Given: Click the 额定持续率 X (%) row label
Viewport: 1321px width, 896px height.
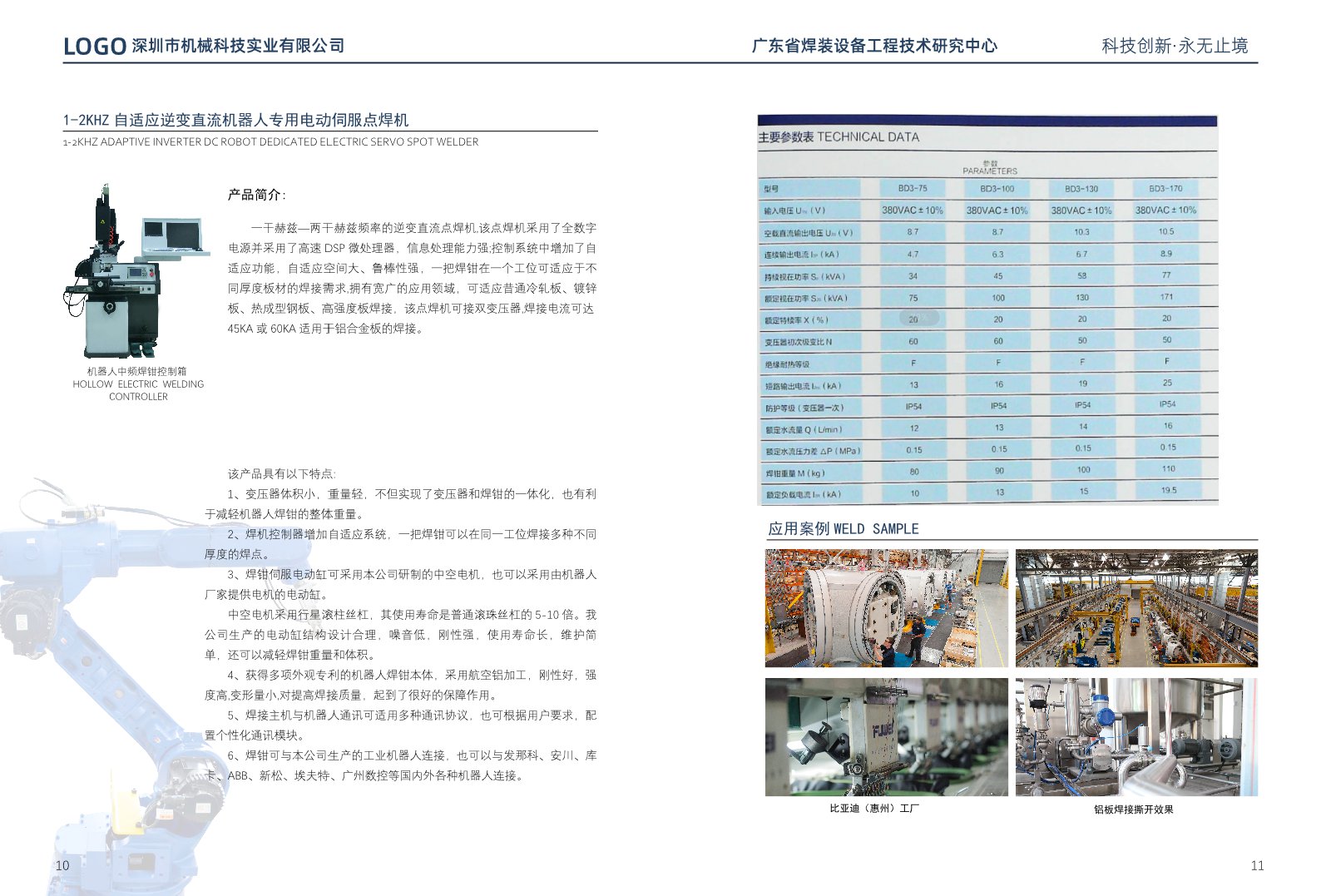Looking at the screenshot, I should click(796, 320).
